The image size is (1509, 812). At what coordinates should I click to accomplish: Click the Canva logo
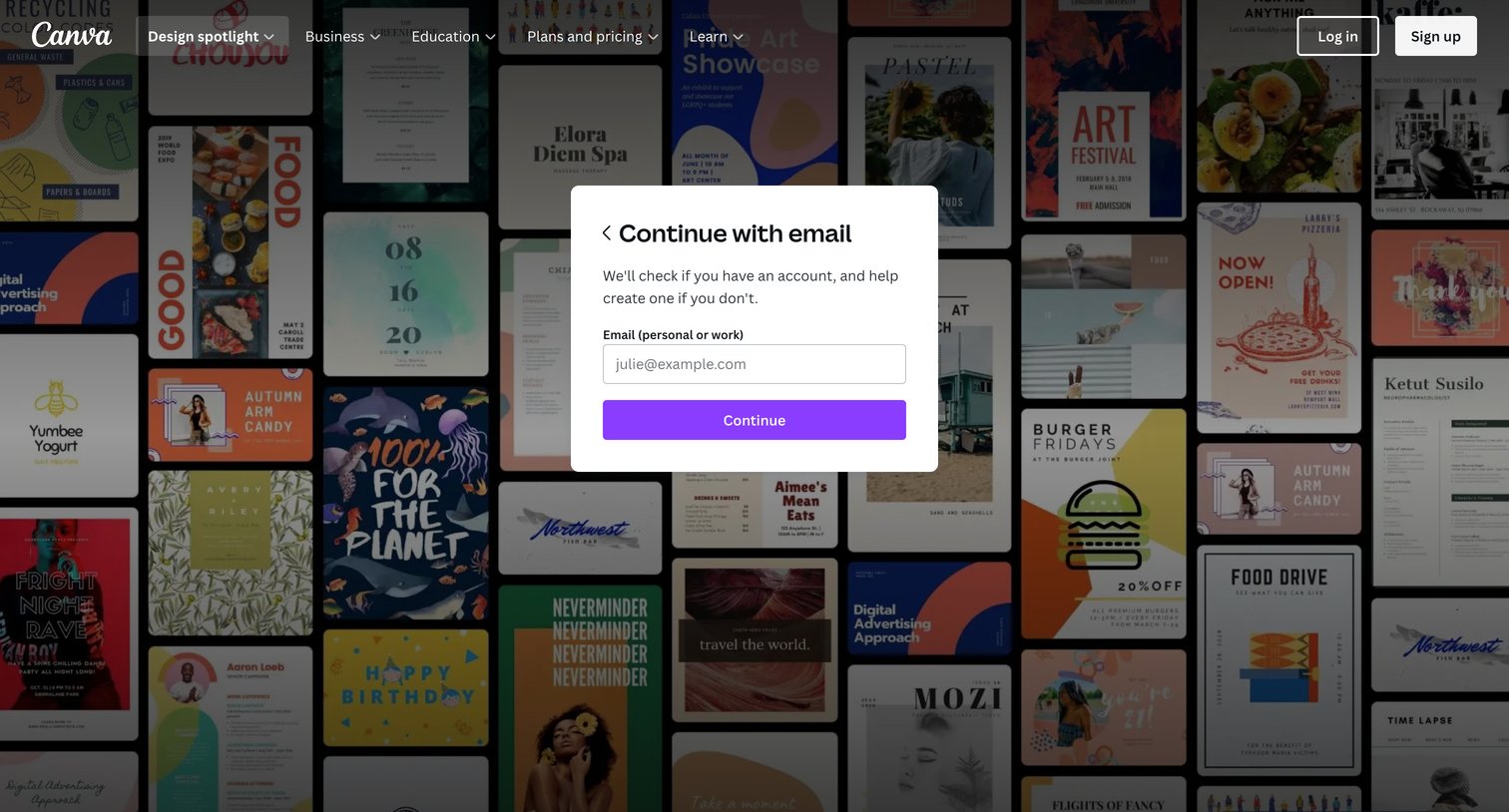pos(71,35)
